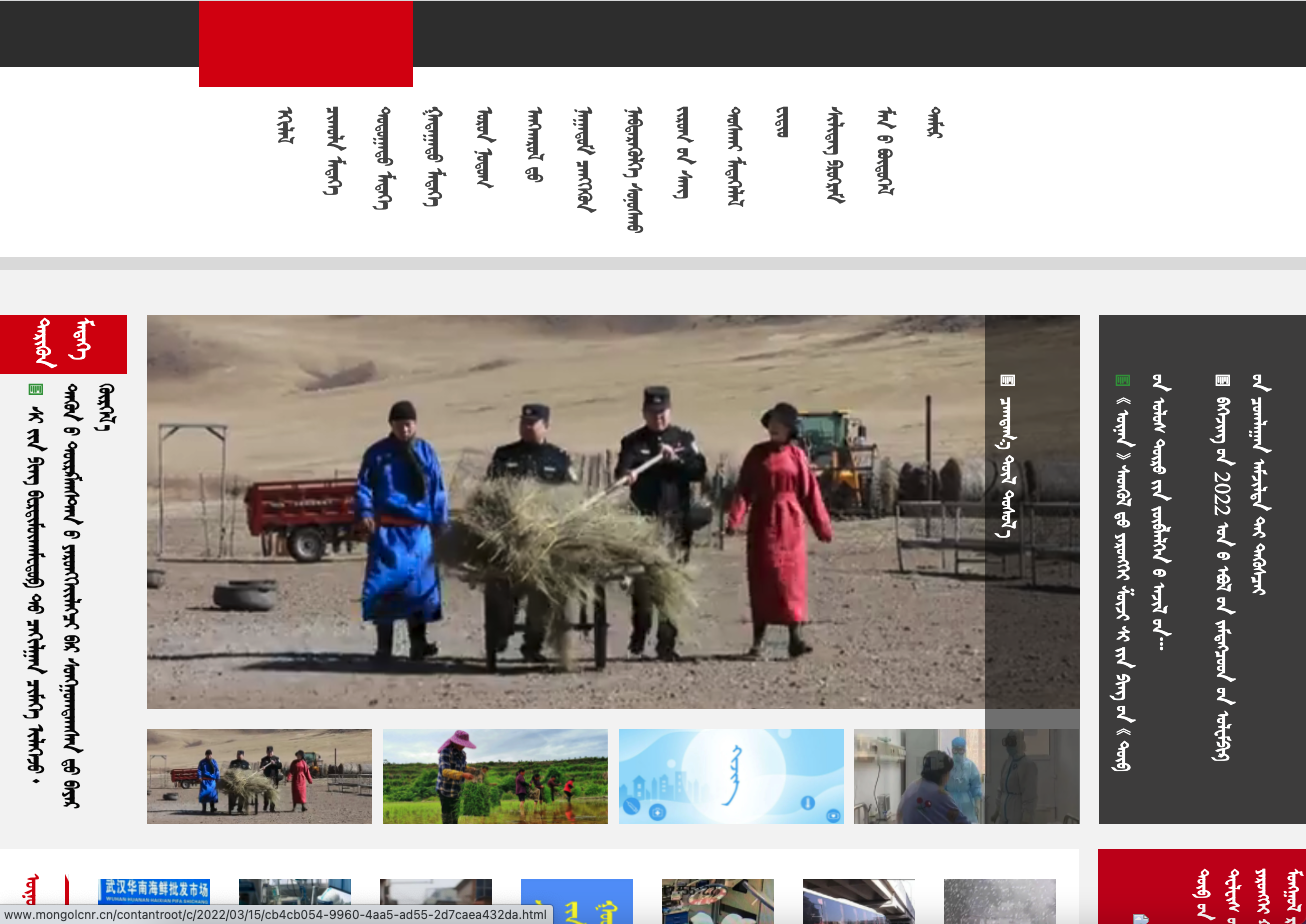Click white news icon beside the 2022 headline
This screenshot has width=1306, height=924.
(1222, 380)
